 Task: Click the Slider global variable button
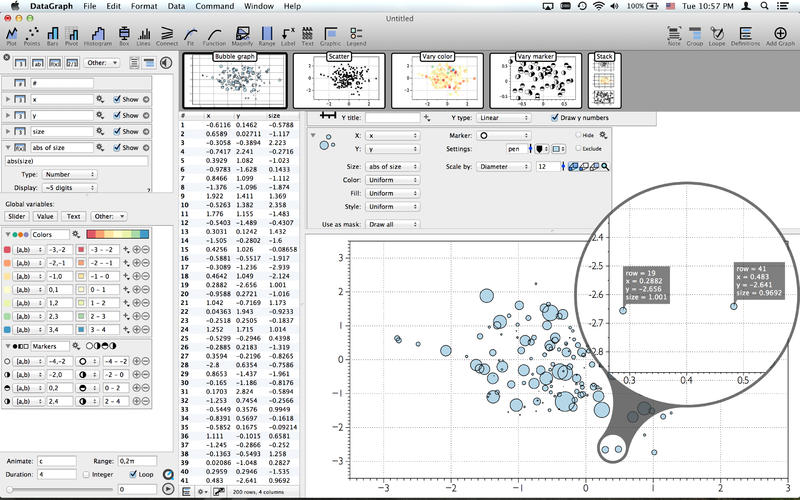click(17, 215)
